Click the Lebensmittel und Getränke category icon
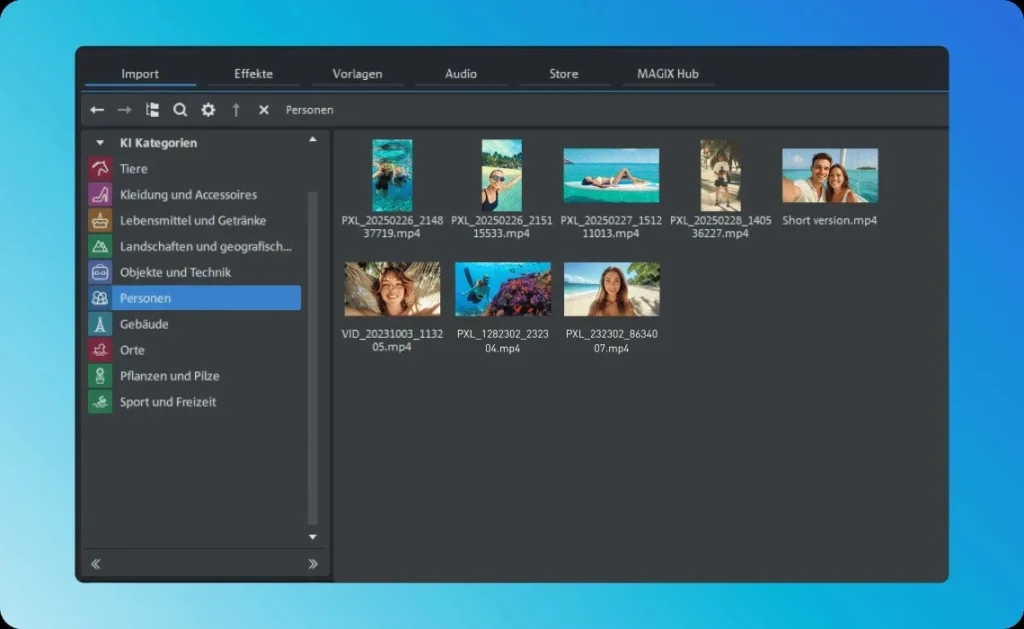The height and width of the screenshot is (629, 1024). point(99,220)
